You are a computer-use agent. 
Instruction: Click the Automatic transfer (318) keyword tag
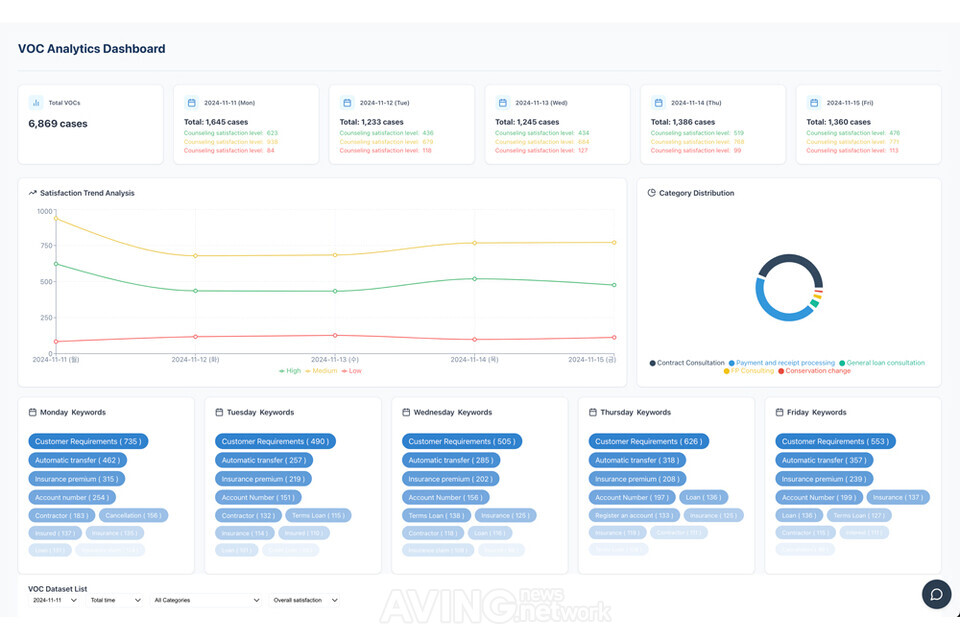pyautogui.click(x=636, y=460)
